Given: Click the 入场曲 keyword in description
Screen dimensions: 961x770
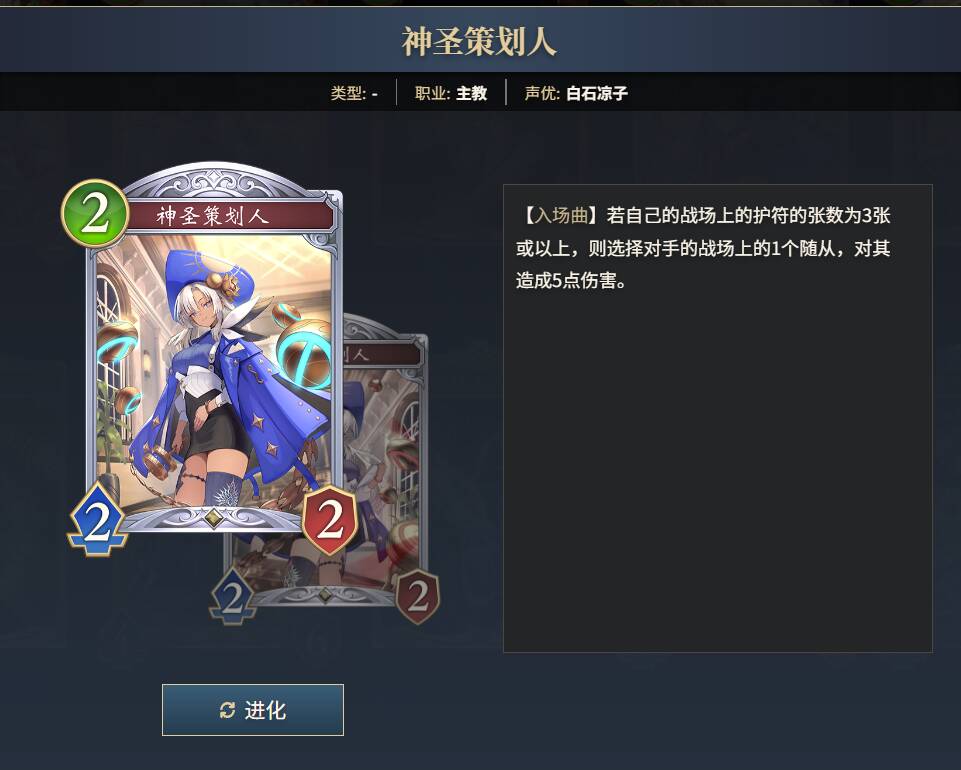Looking at the screenshot, I should pyautogui.click(x=561, y=215).
